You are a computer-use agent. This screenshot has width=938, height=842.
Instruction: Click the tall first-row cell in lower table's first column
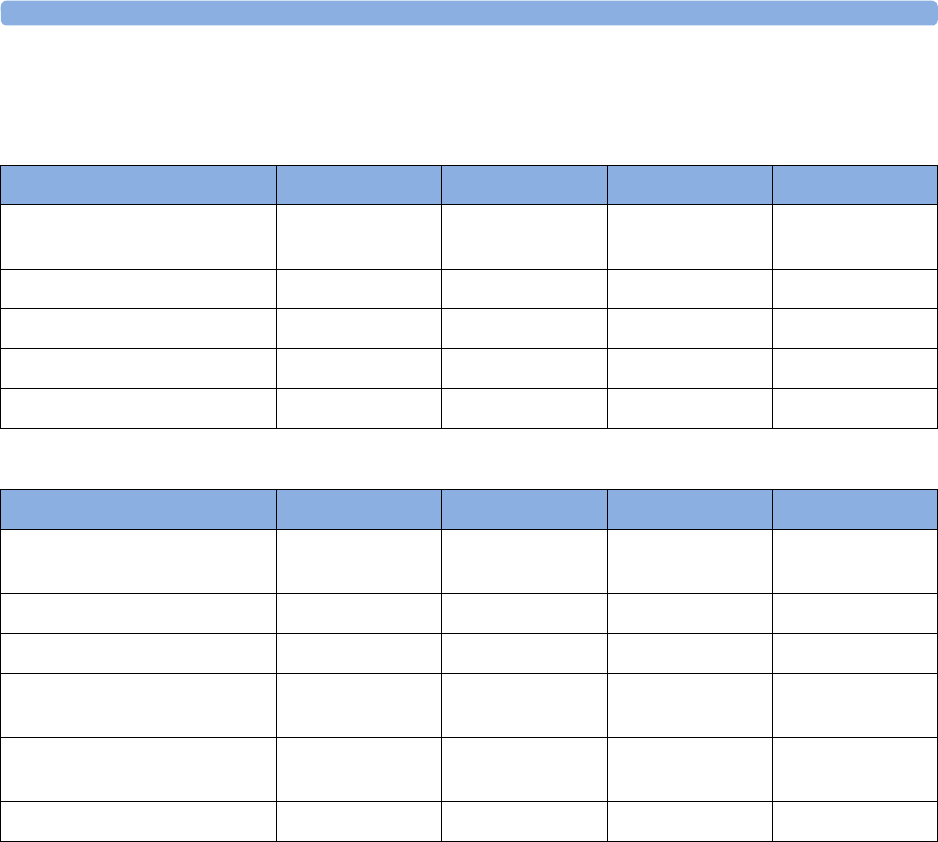[138, 562]
